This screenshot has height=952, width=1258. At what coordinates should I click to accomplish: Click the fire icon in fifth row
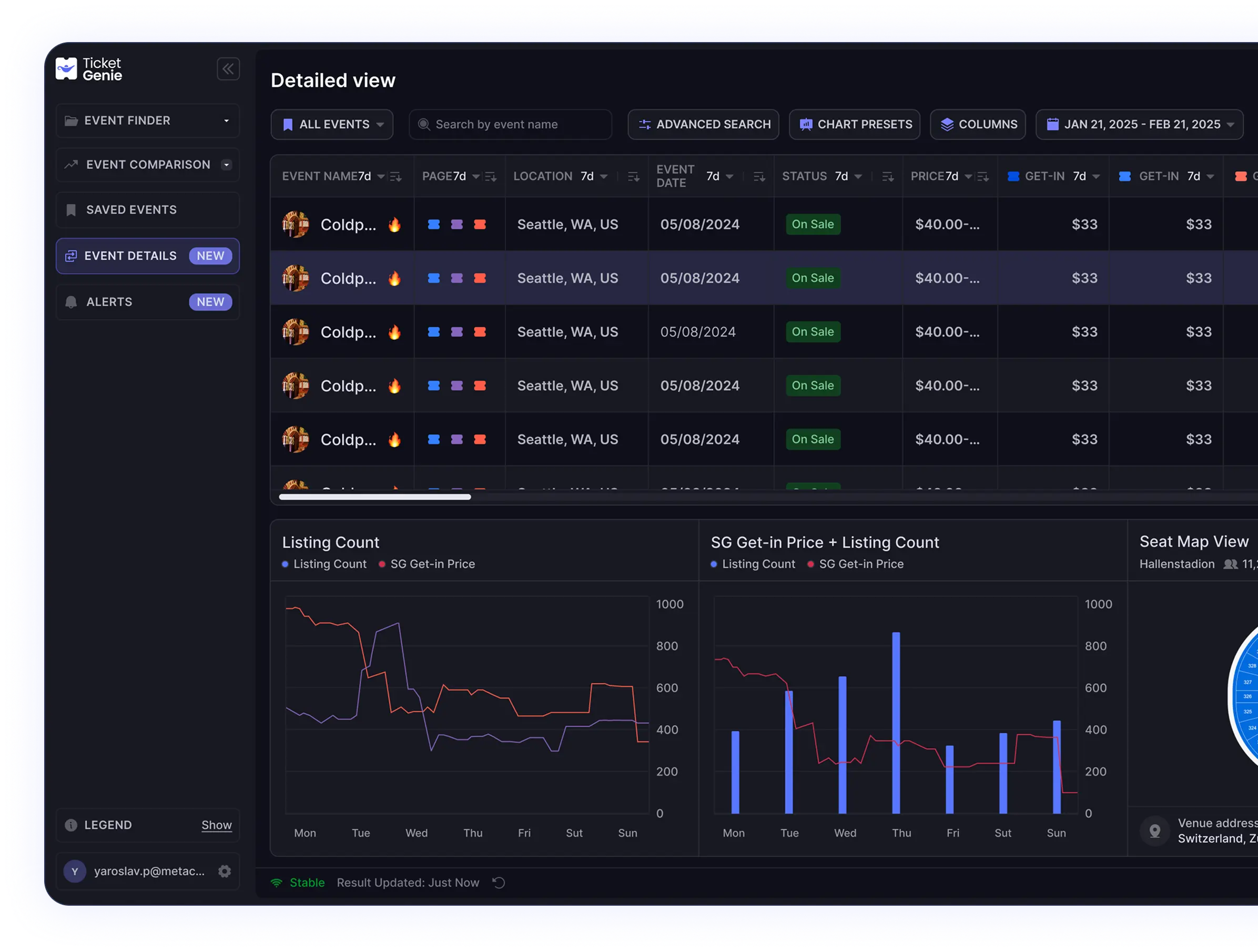(x=394, y=440)
